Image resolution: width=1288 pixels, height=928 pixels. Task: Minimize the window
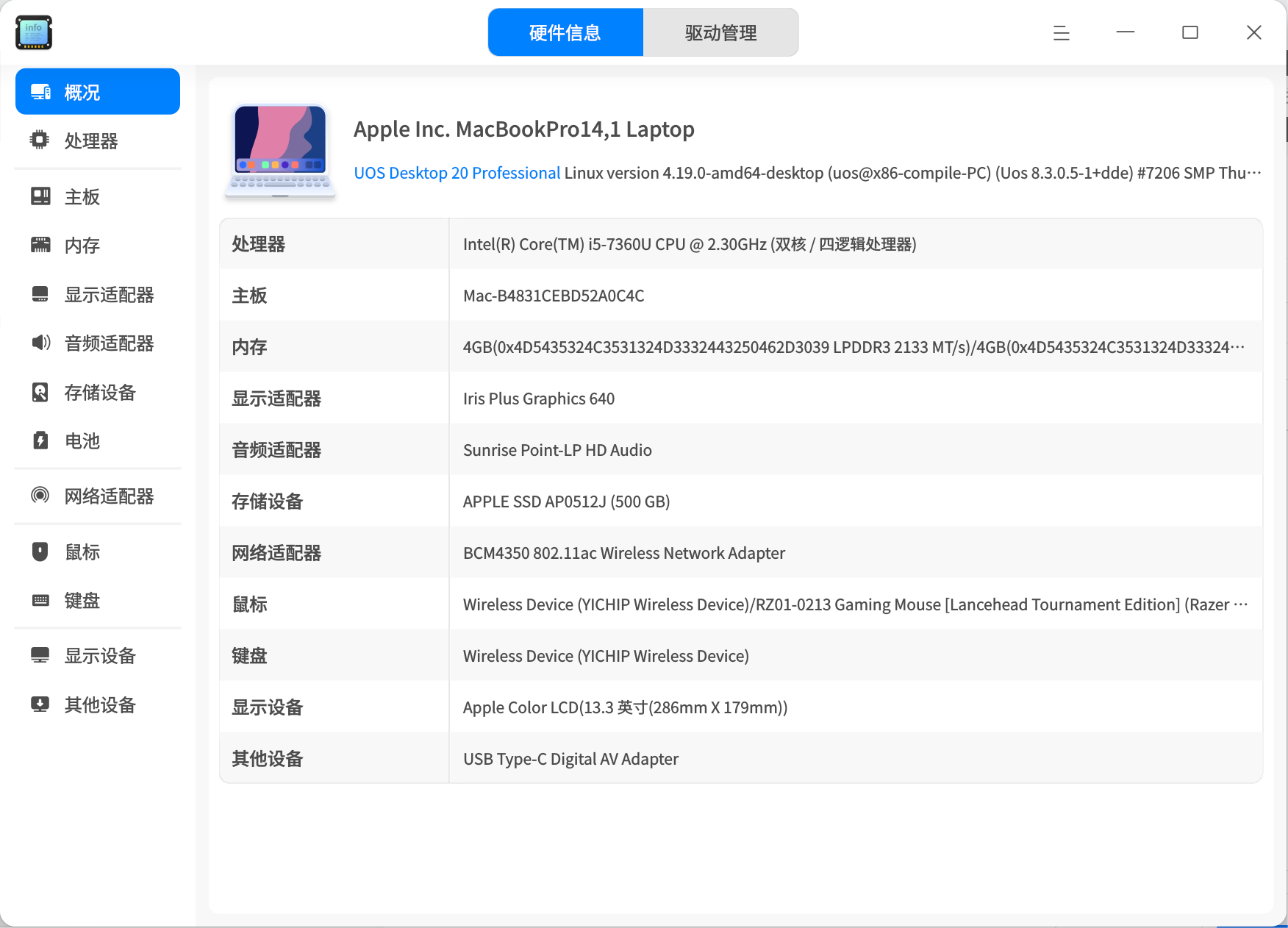click(x=1126, y=32)
